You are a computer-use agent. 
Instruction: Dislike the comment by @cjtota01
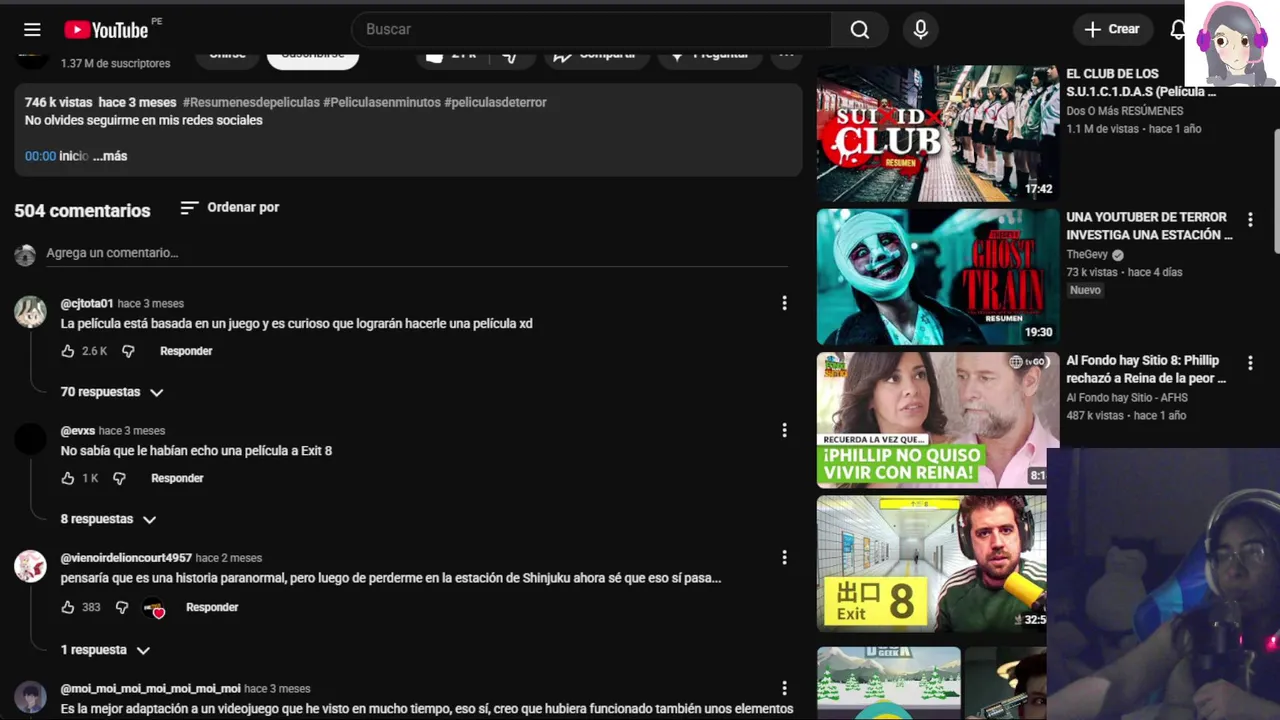pyautogui.click(x=128, y=351)
